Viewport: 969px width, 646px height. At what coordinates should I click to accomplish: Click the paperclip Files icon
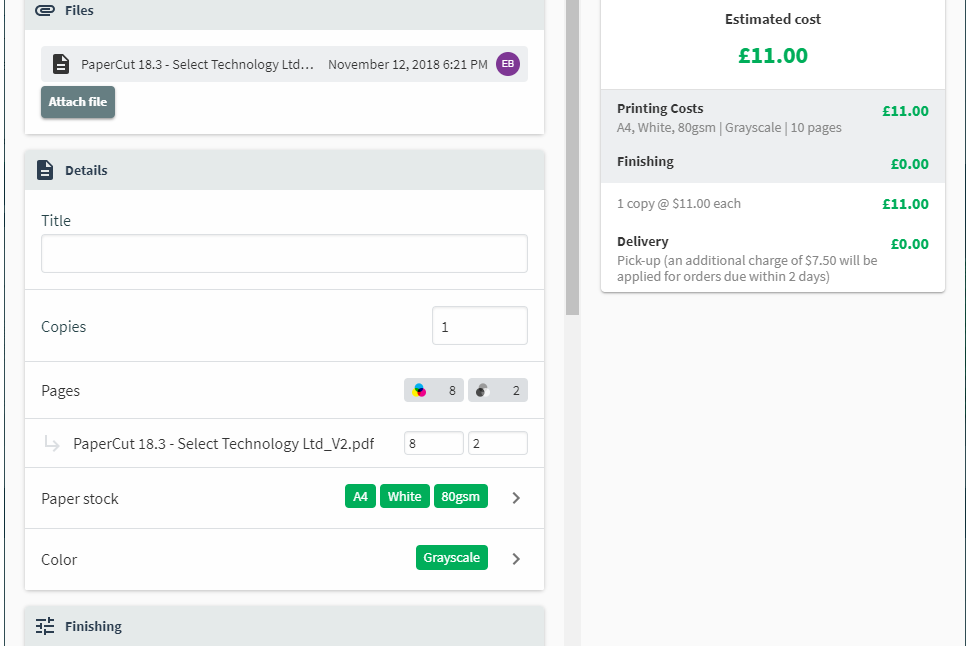click(x=44, y=11)
